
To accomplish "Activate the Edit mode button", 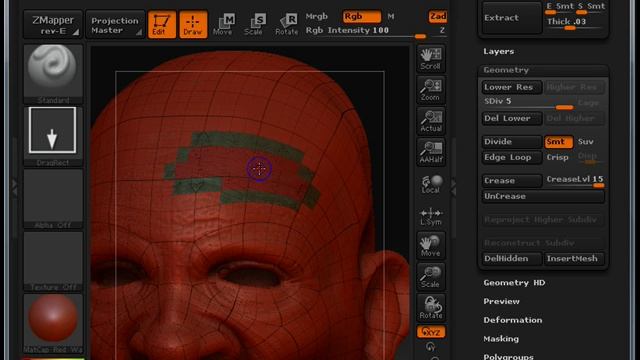I will [x=162, y=24].
